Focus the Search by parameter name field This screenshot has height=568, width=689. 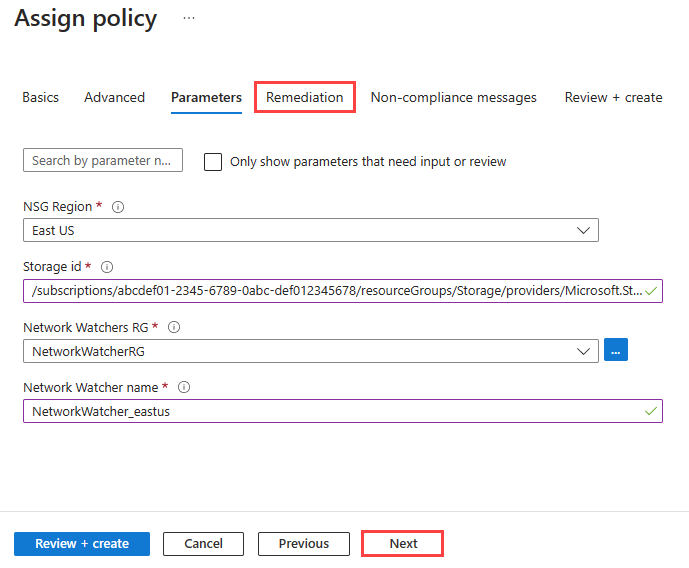point(103,160)
